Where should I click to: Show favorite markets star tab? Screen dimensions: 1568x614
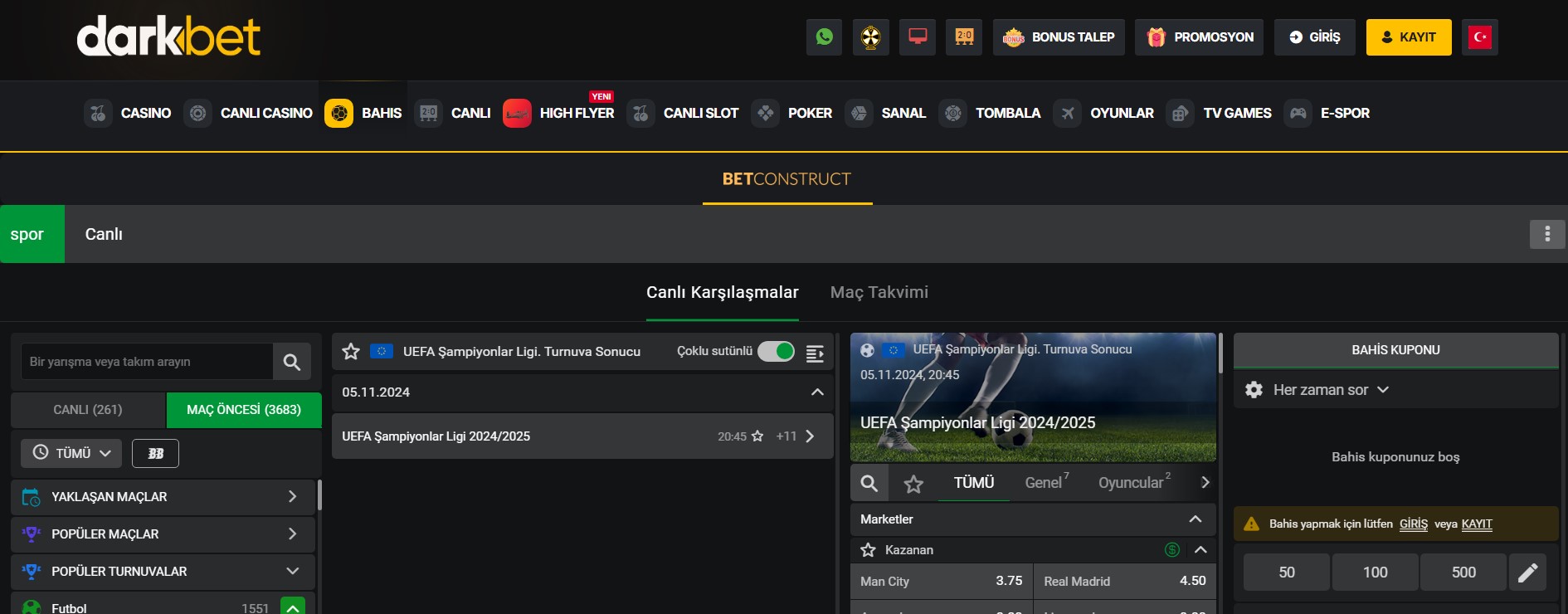(913, 484)
